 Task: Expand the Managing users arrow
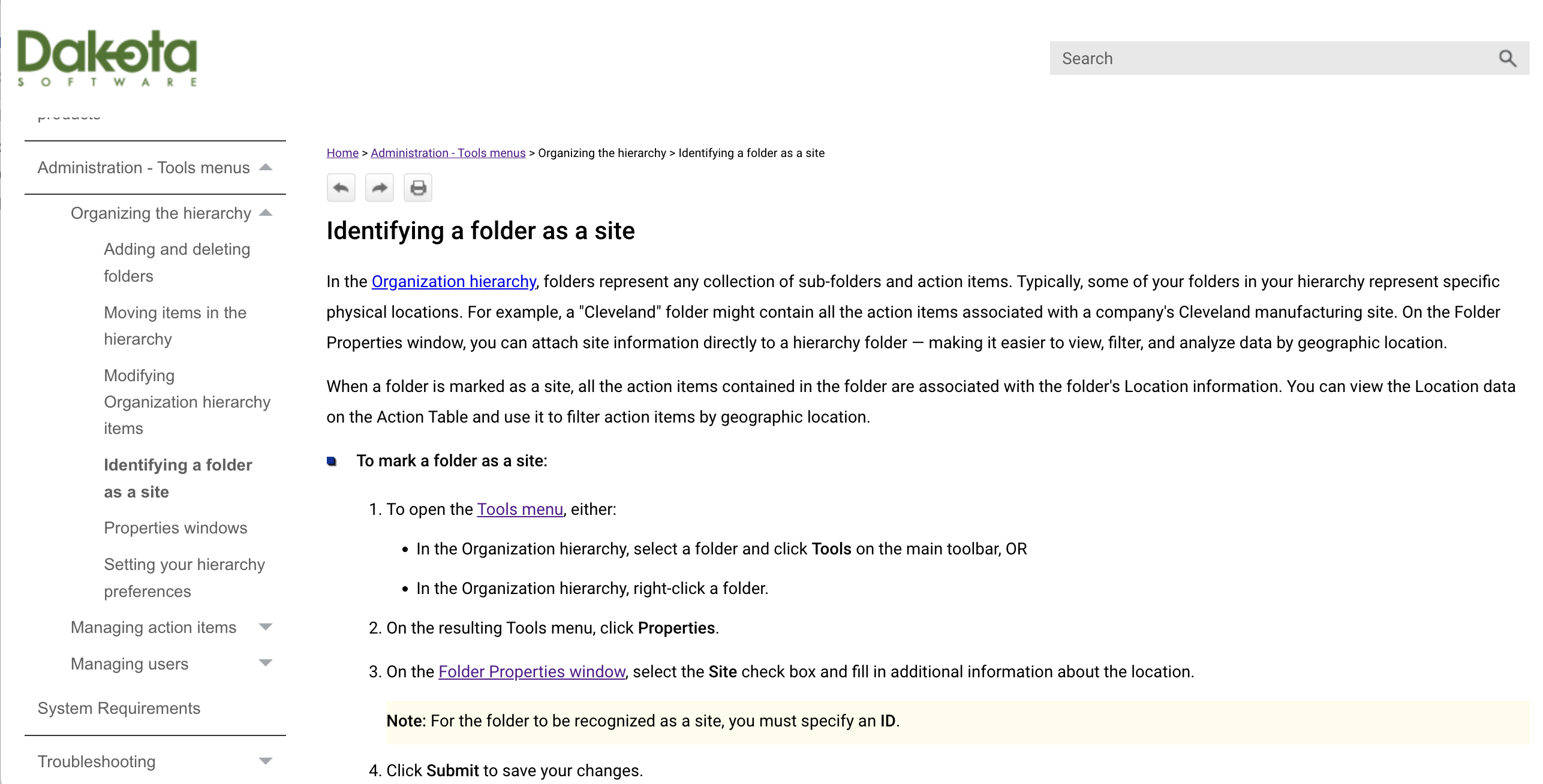(x=266, y=663)
